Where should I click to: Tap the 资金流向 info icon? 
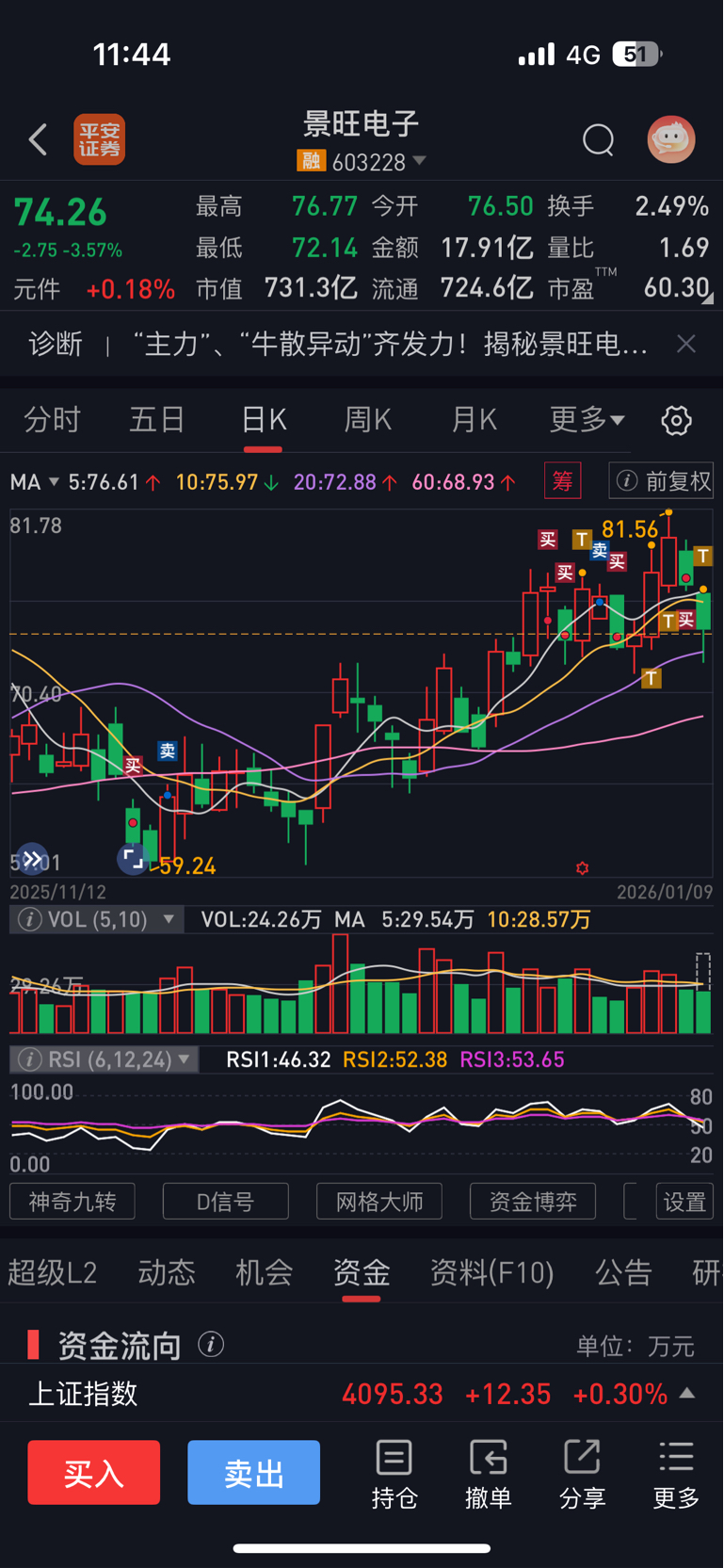(x=211, y=1344)
